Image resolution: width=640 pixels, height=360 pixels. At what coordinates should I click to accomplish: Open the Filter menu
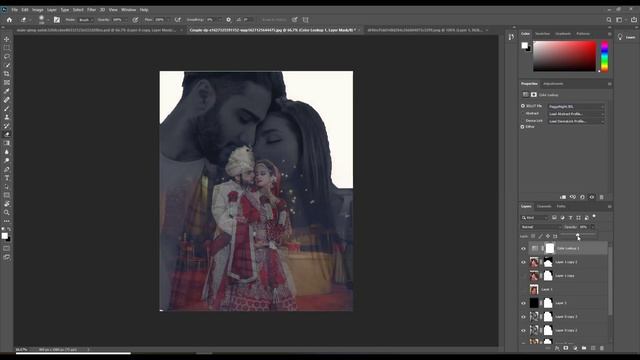pos(91,10)
